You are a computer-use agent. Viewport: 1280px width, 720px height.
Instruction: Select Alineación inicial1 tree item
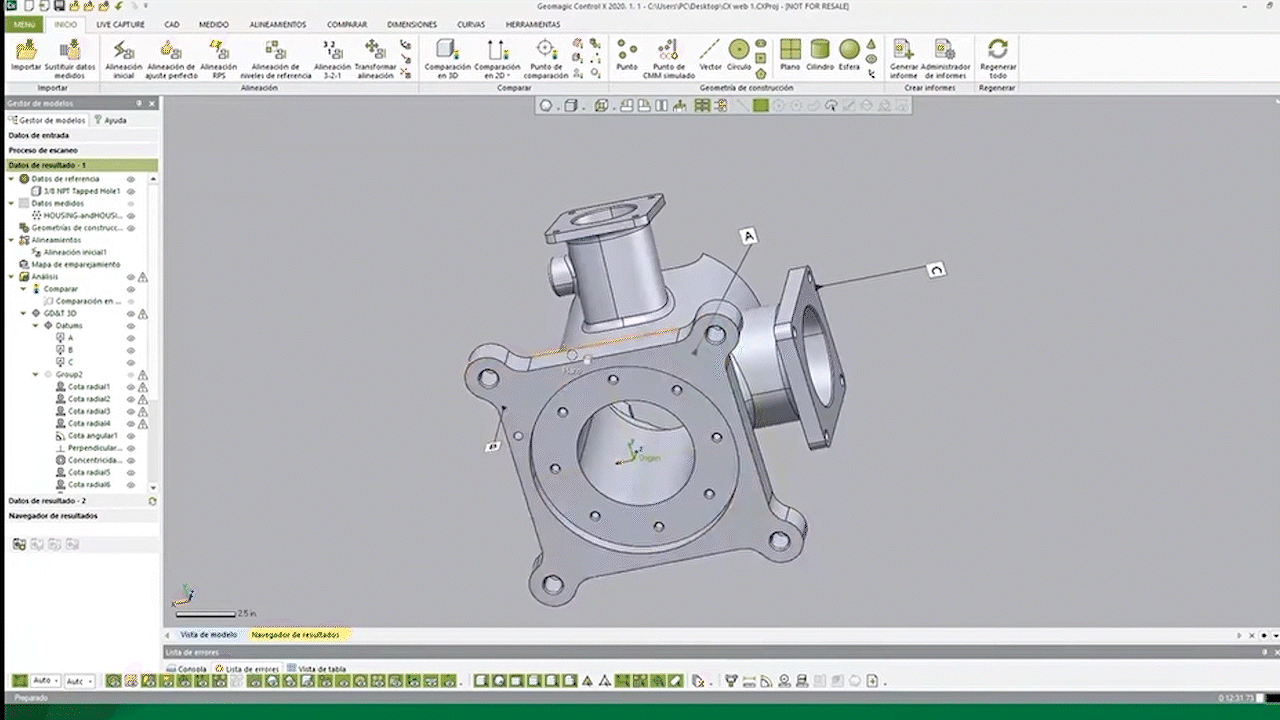pos(70,252)
